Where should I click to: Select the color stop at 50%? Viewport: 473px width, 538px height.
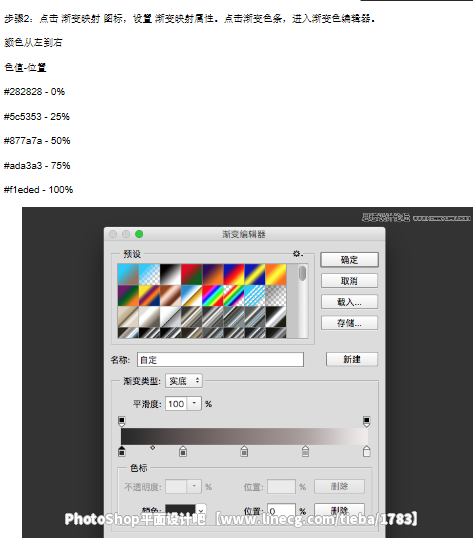click(244, 451)
